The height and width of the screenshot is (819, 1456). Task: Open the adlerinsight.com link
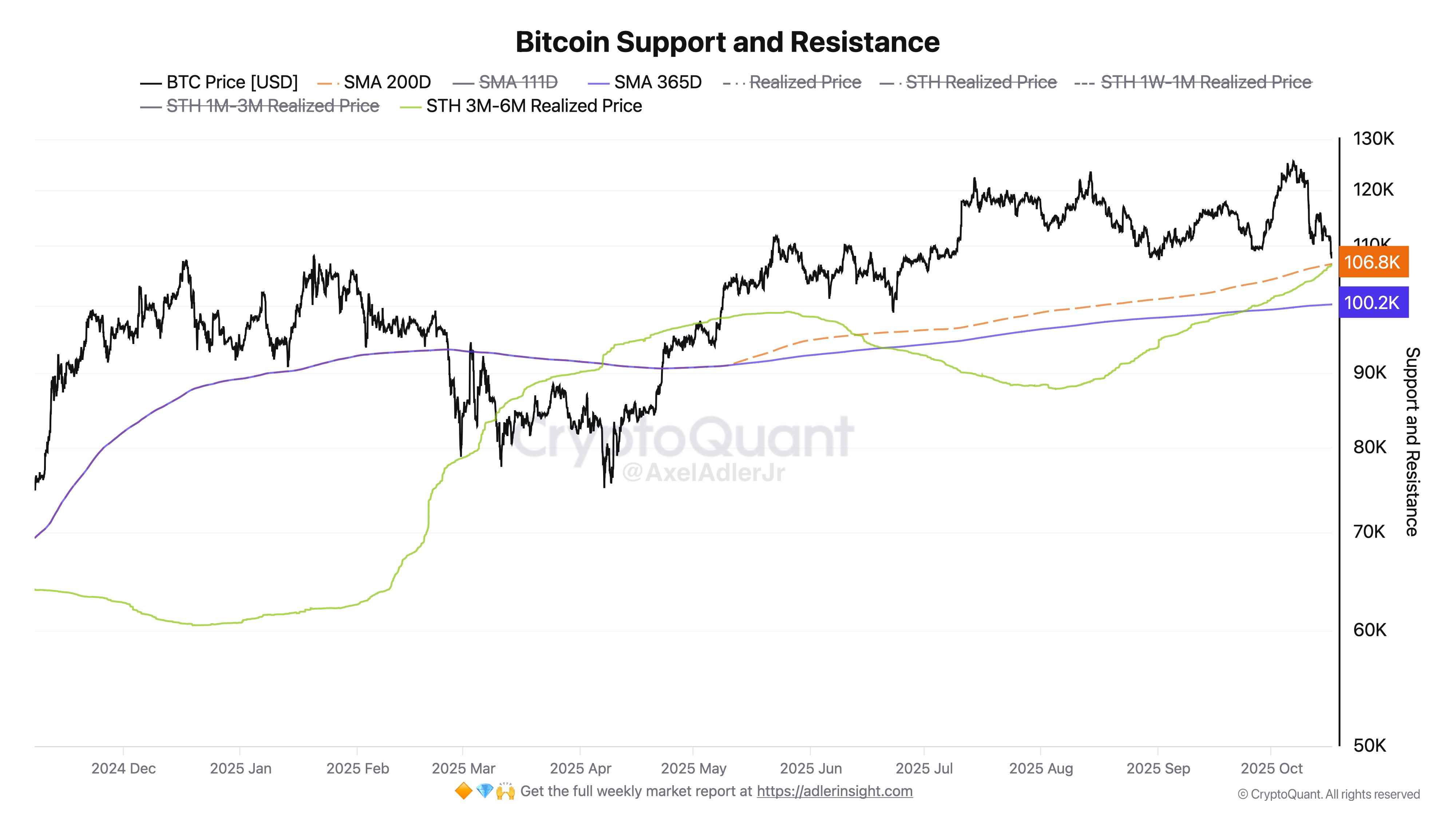tap(834, 791)
